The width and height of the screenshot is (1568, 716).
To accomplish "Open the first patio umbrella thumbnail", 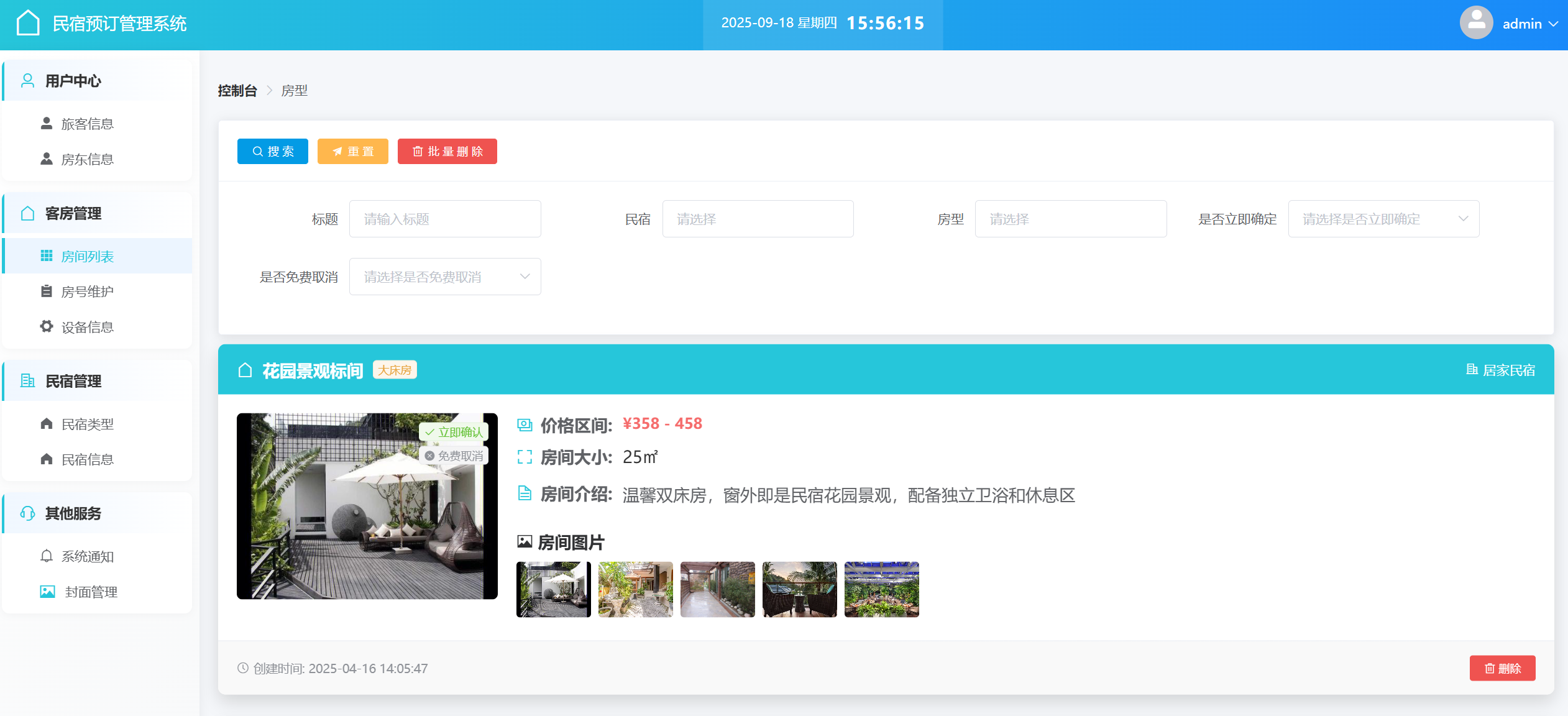I will pos(554,589).
